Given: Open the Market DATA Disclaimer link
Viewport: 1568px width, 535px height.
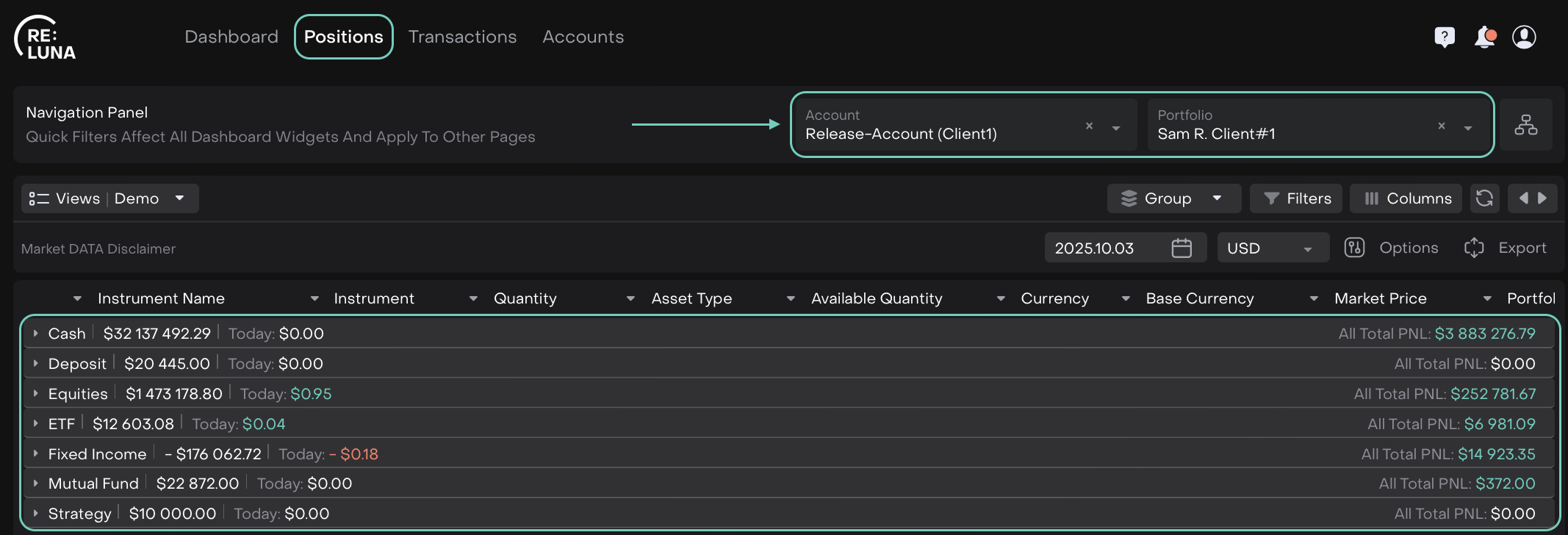Looking at the screenshot, I should [98, 249].
